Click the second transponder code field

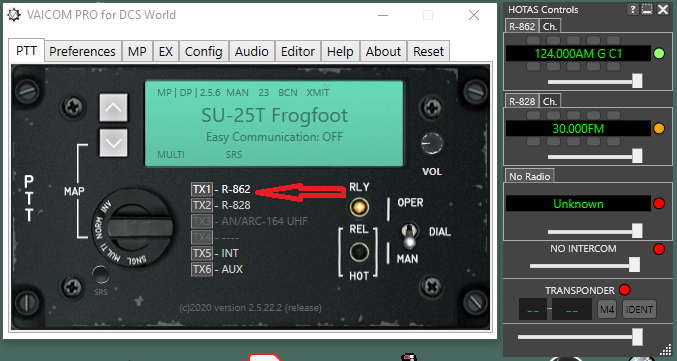[572, 309]
